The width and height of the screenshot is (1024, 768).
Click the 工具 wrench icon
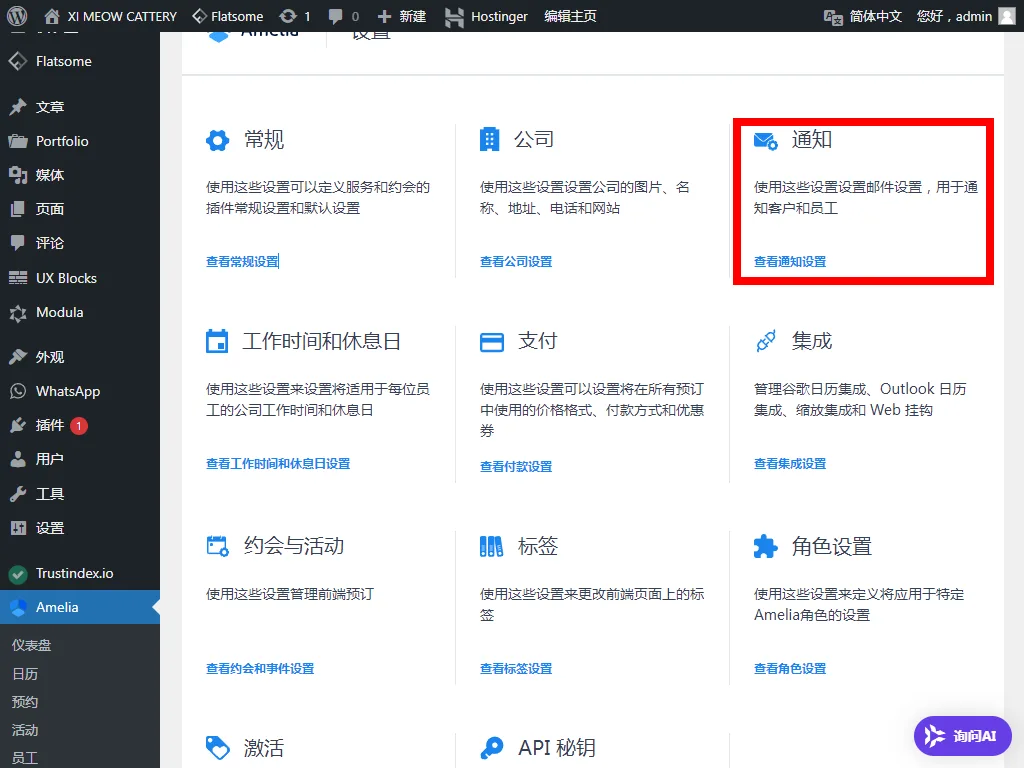[18, 494]
